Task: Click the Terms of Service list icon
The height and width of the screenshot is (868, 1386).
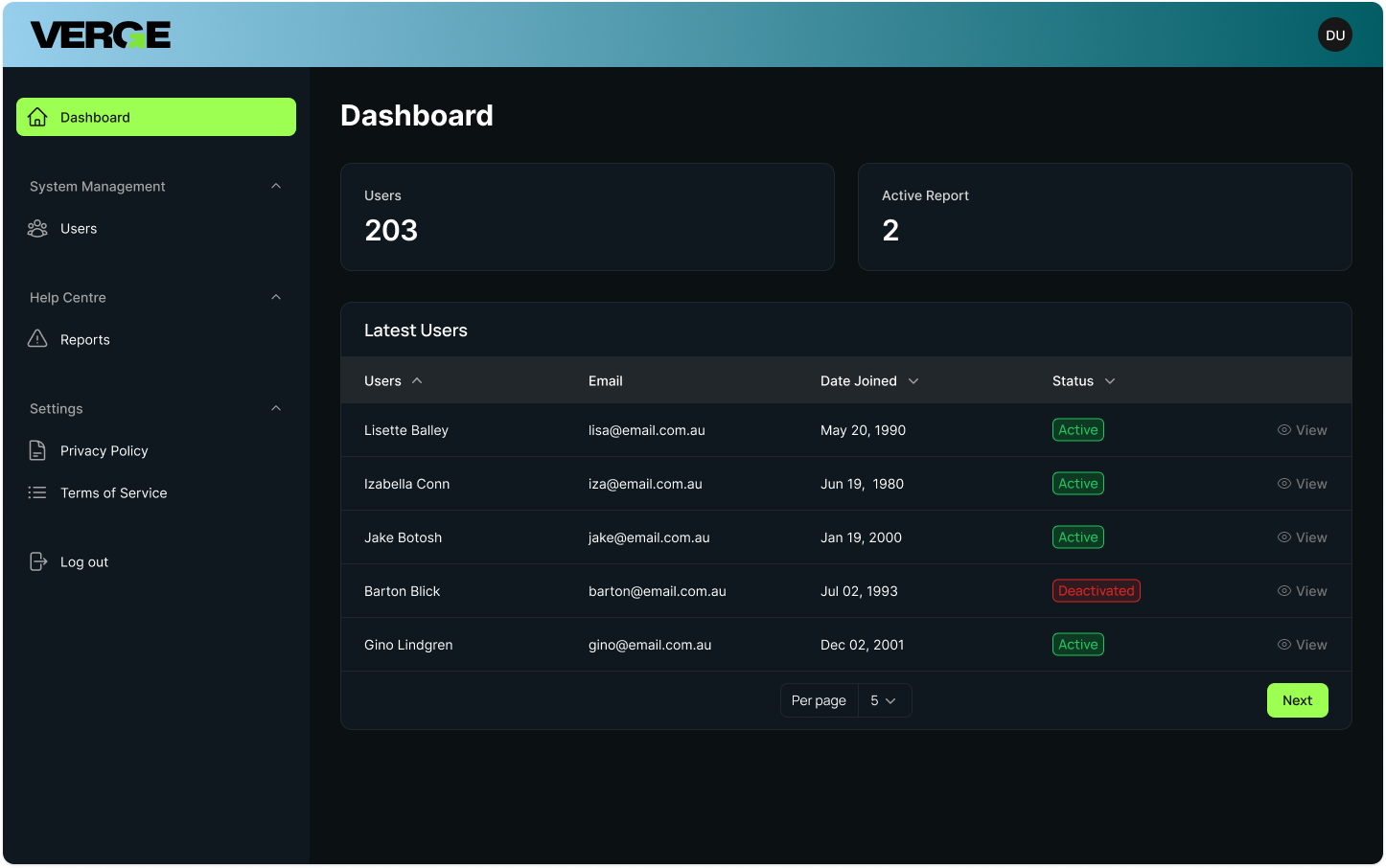Action: 37,492
